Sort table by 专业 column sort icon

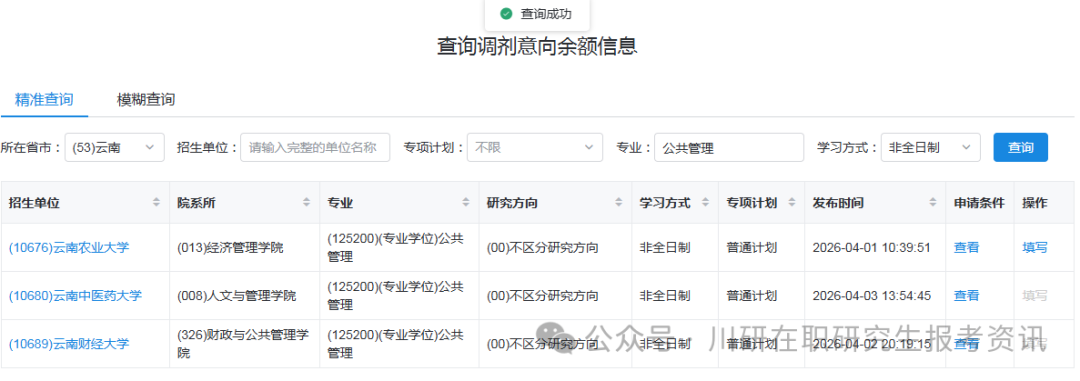coord(465,203)
